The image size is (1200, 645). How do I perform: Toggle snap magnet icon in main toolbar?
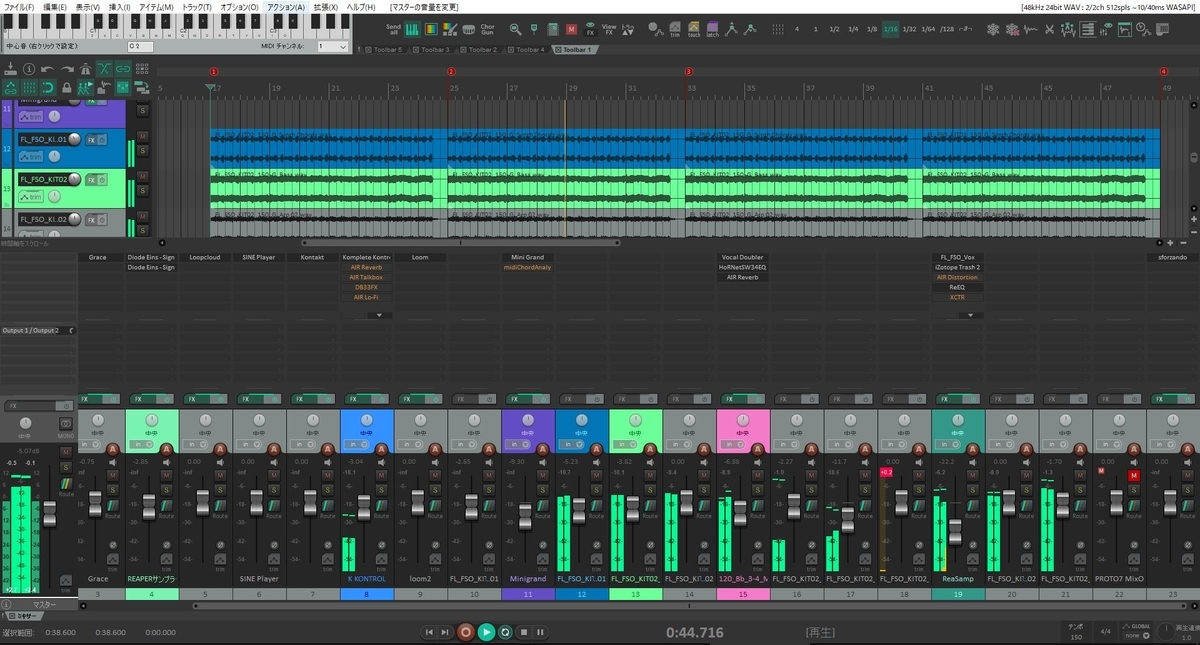(49, 87)
